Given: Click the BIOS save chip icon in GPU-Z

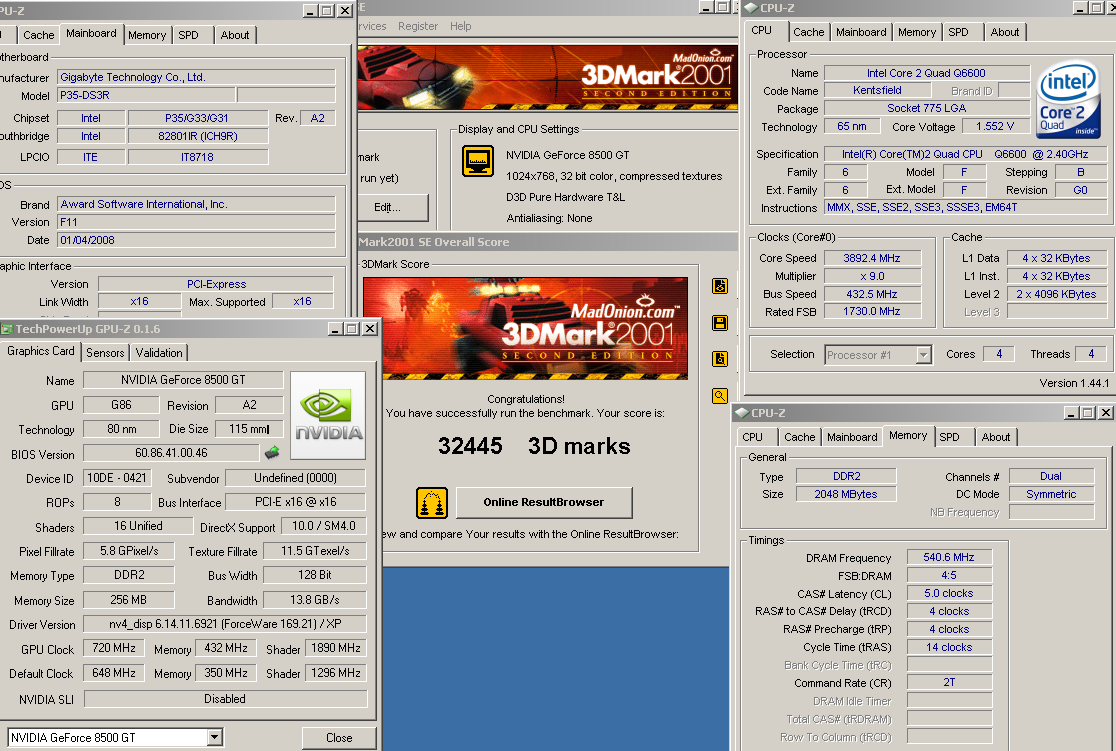Looking at the screenshot, I should (x=272, y=452).
